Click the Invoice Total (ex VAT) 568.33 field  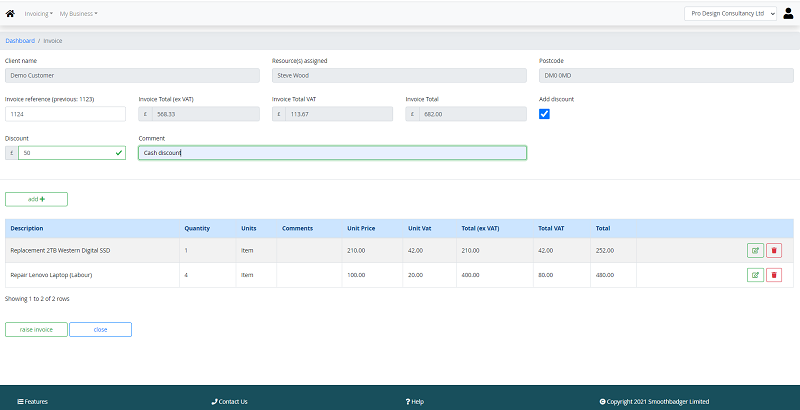(206, 114)
